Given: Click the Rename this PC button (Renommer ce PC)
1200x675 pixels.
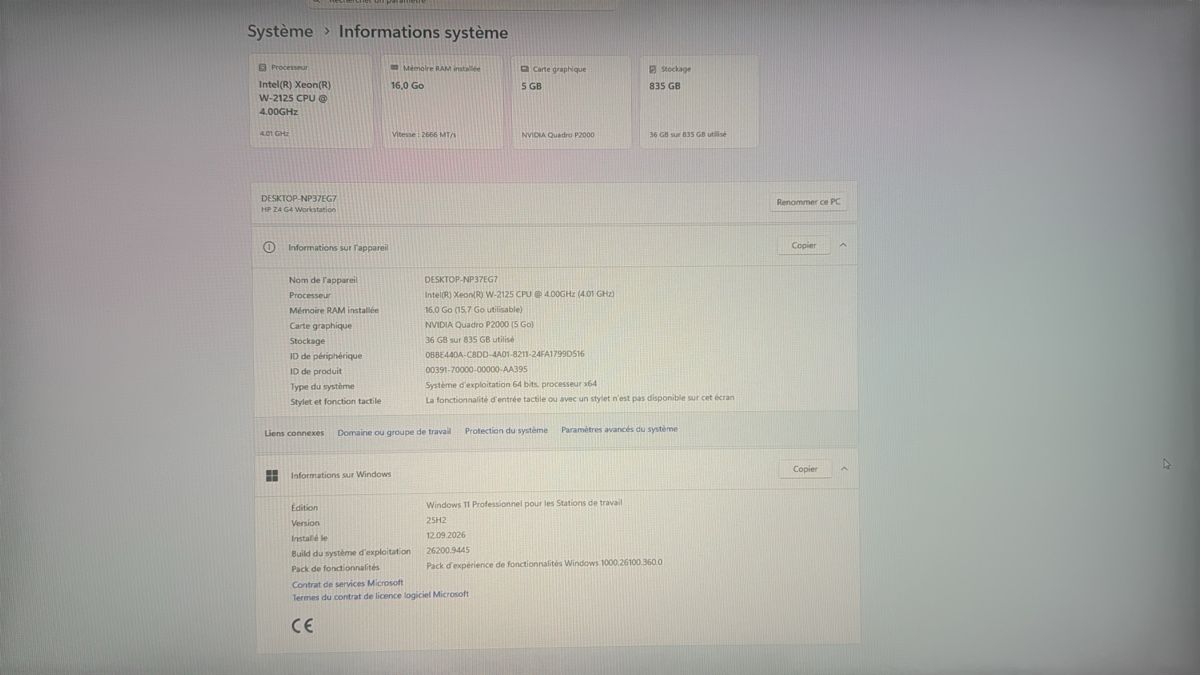Looking at the screenshot, I should coord(808,202).
